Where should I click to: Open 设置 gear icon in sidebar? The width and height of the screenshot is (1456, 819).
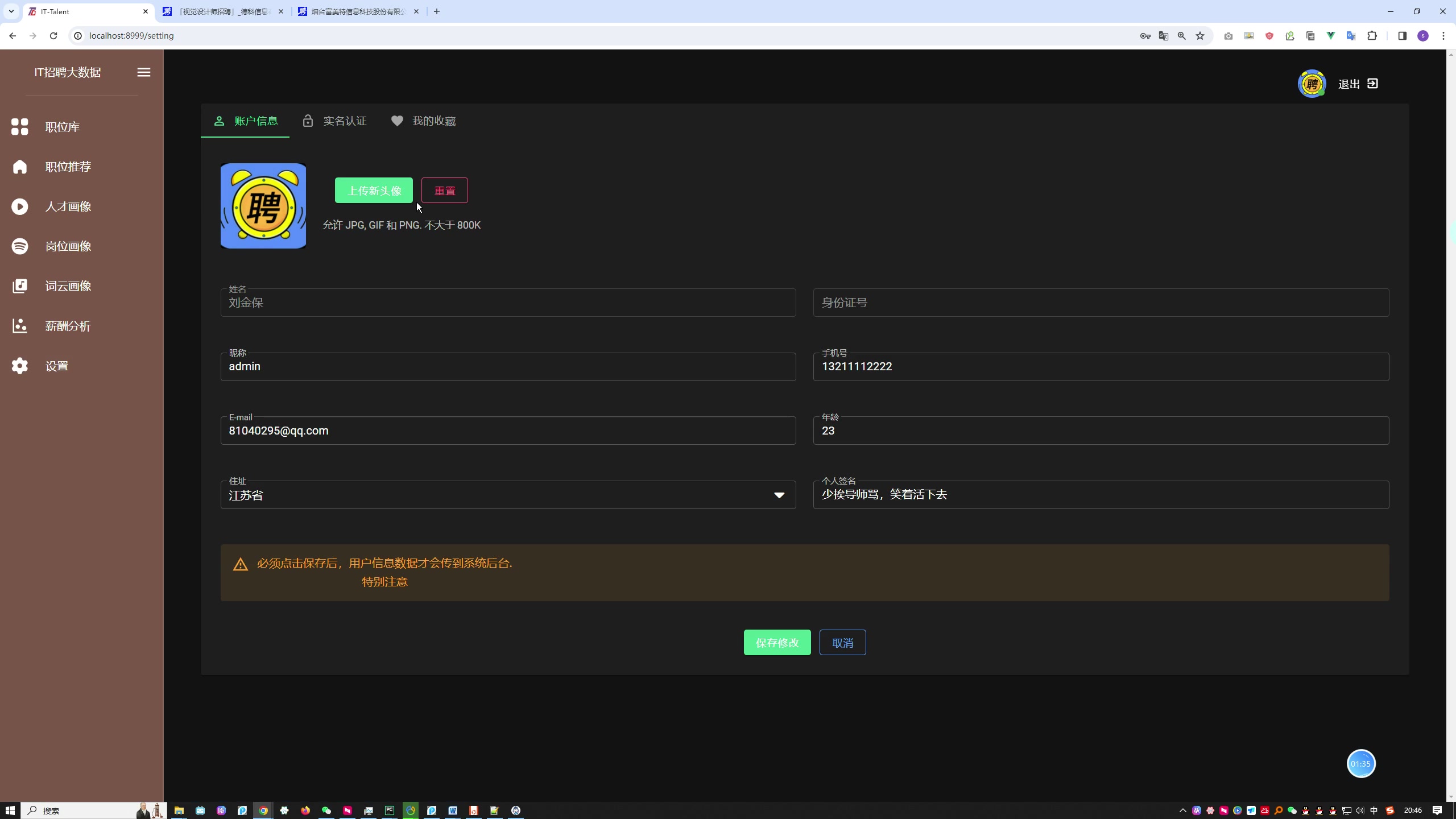point(19,366)
